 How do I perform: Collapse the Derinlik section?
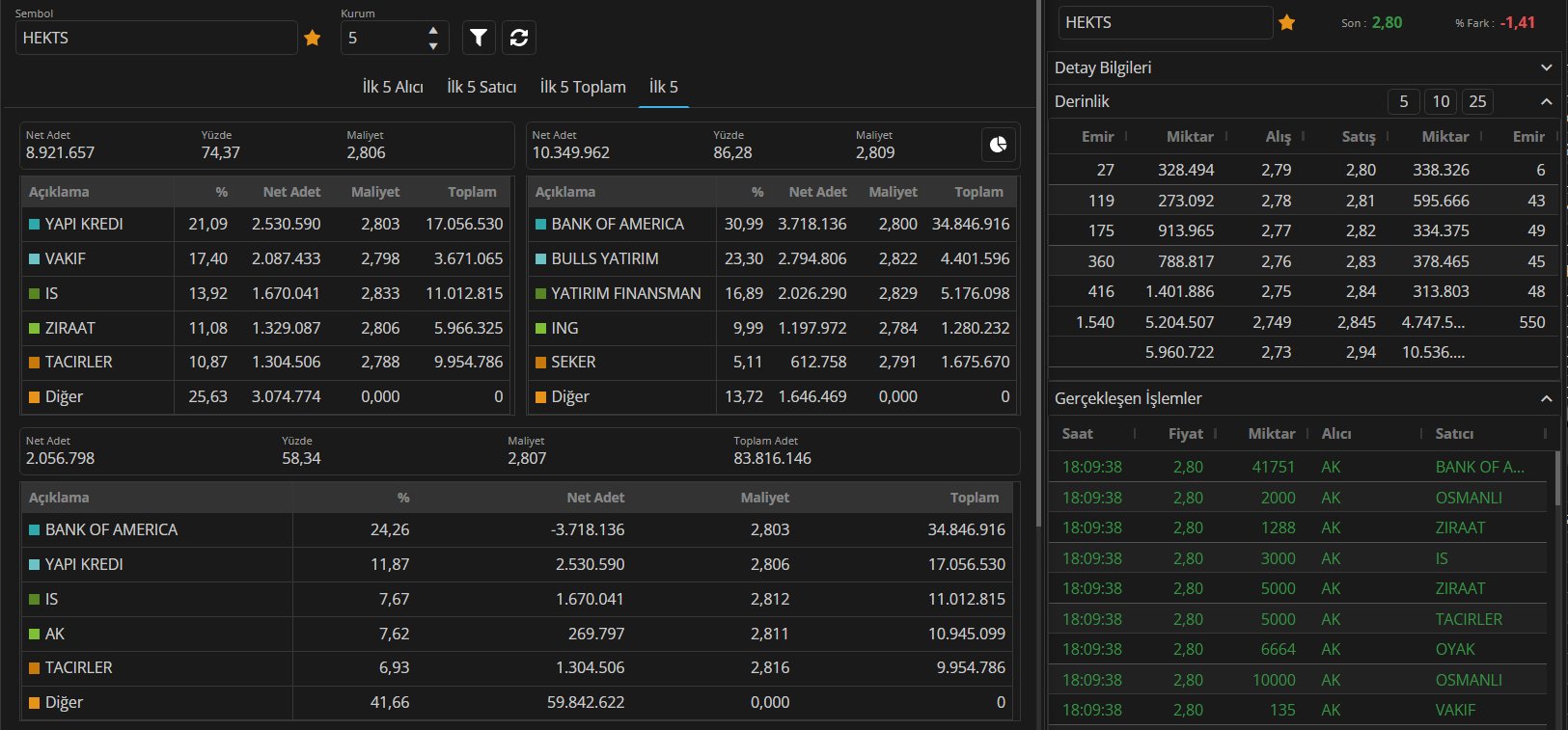pyautogui.click(x=1546, y=101)
